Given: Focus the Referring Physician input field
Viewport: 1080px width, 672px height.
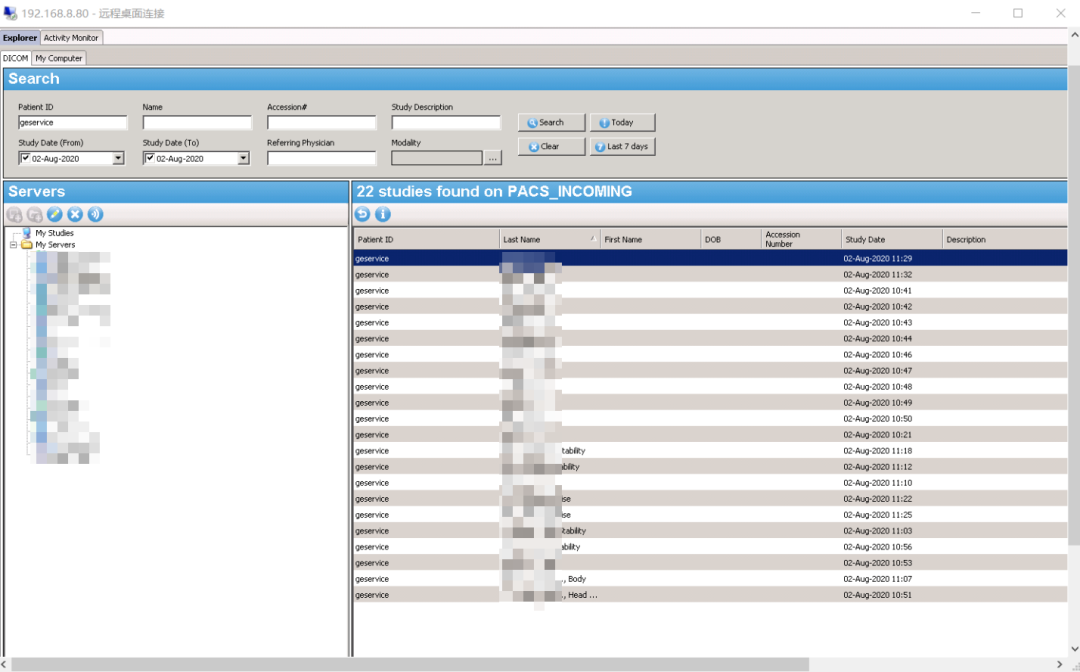Looking at the screenshot, I should tap(322, 158).
